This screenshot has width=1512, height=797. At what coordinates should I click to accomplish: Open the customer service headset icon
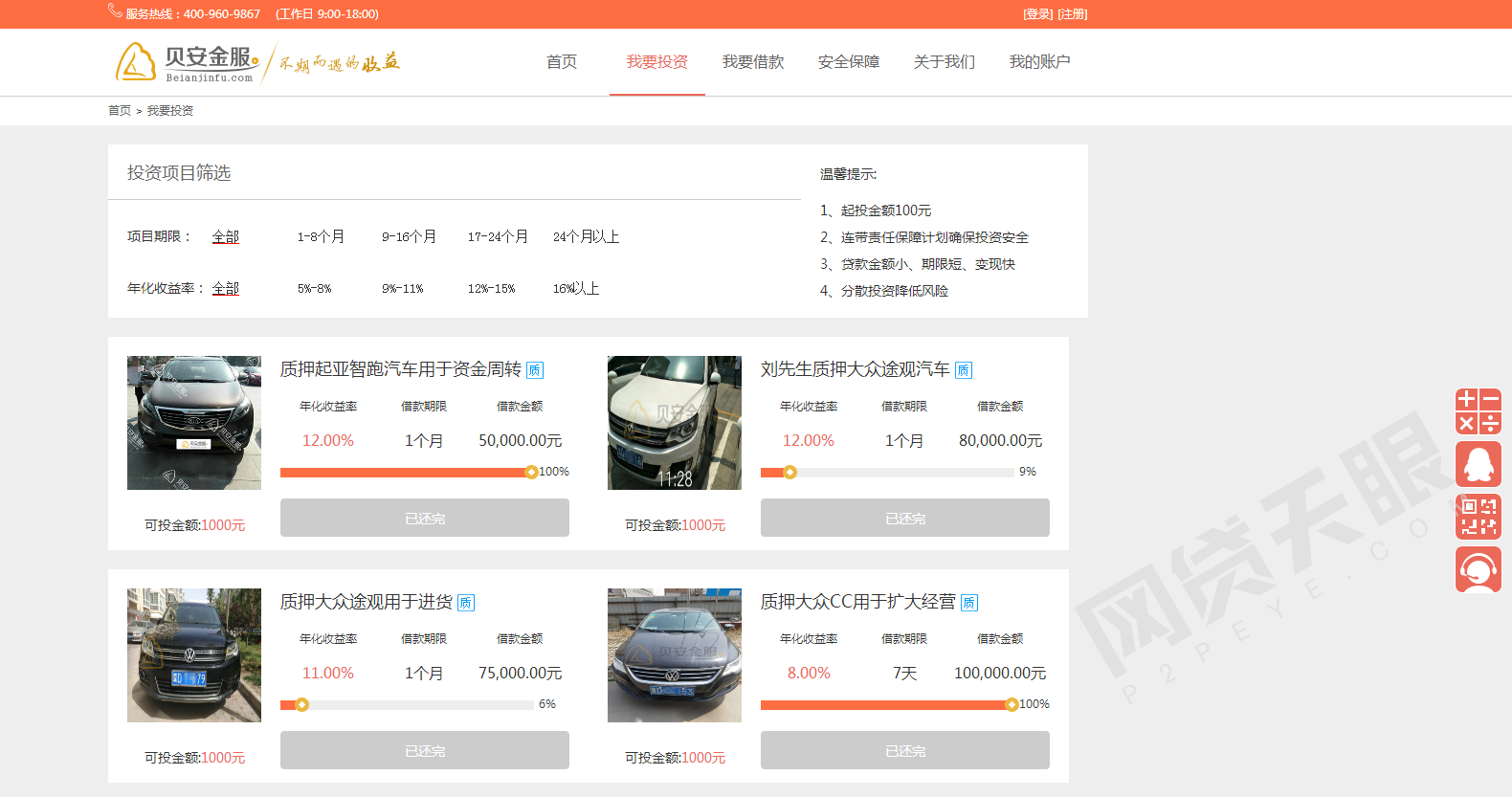click(1479, 569)
